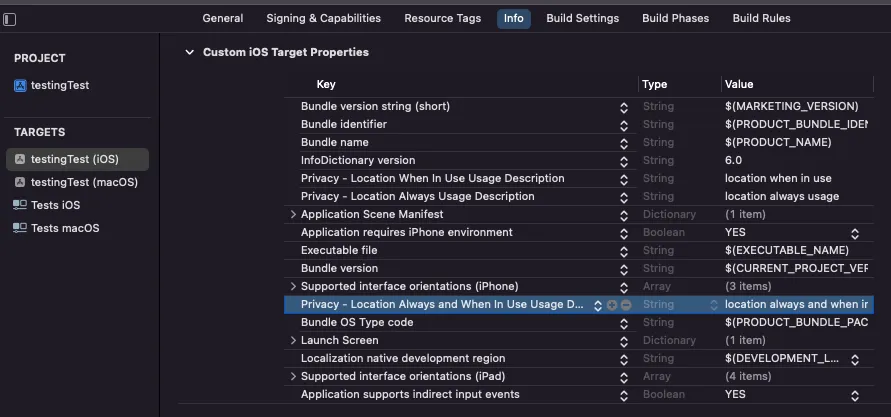Screen dimensions: 891x417
Task: Click value $(PRODUCT_NAME)
Action: (x=778, y=142)
